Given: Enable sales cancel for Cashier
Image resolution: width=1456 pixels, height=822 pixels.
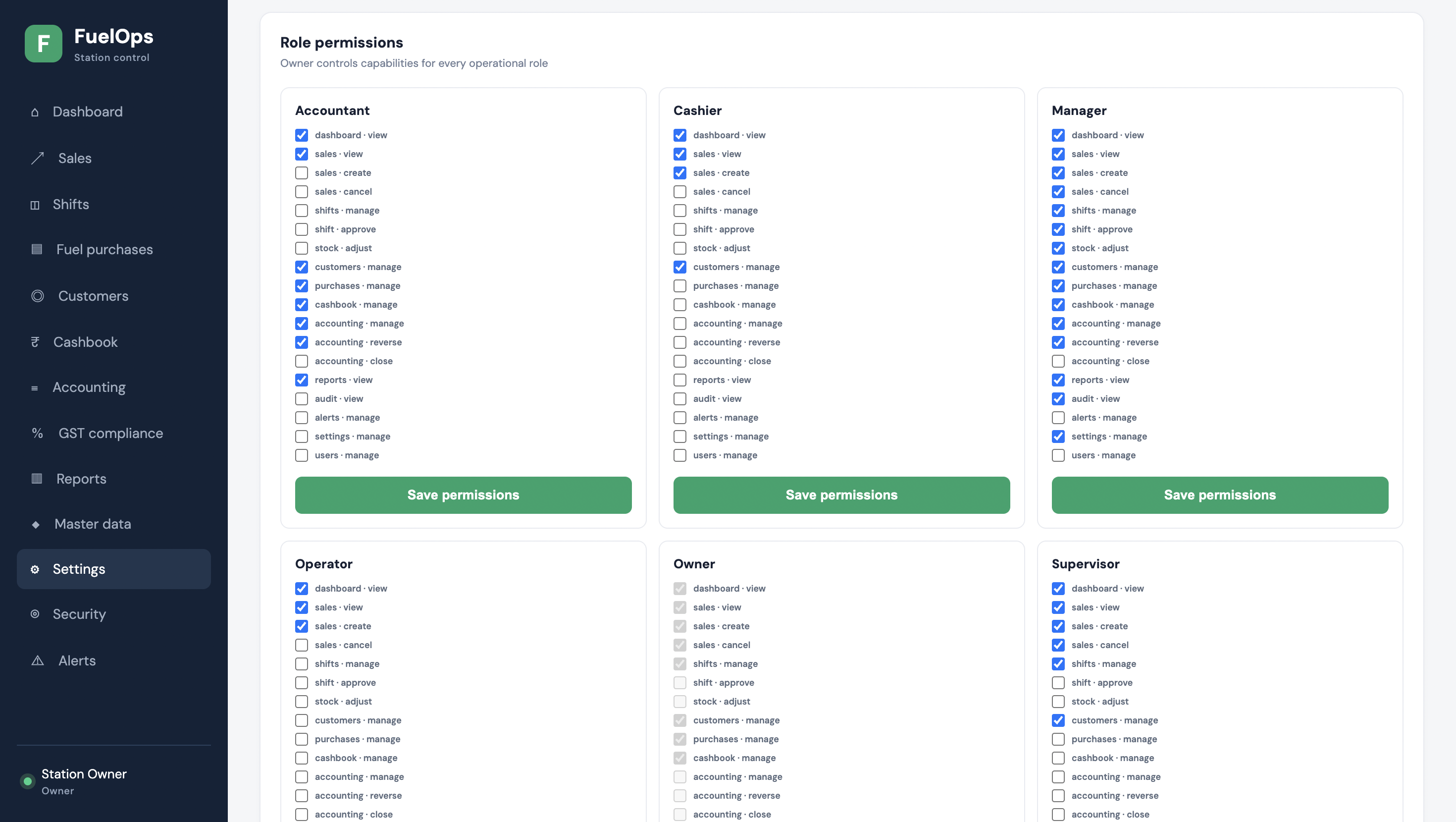Looking at the screenshot, I should (680, 192).
